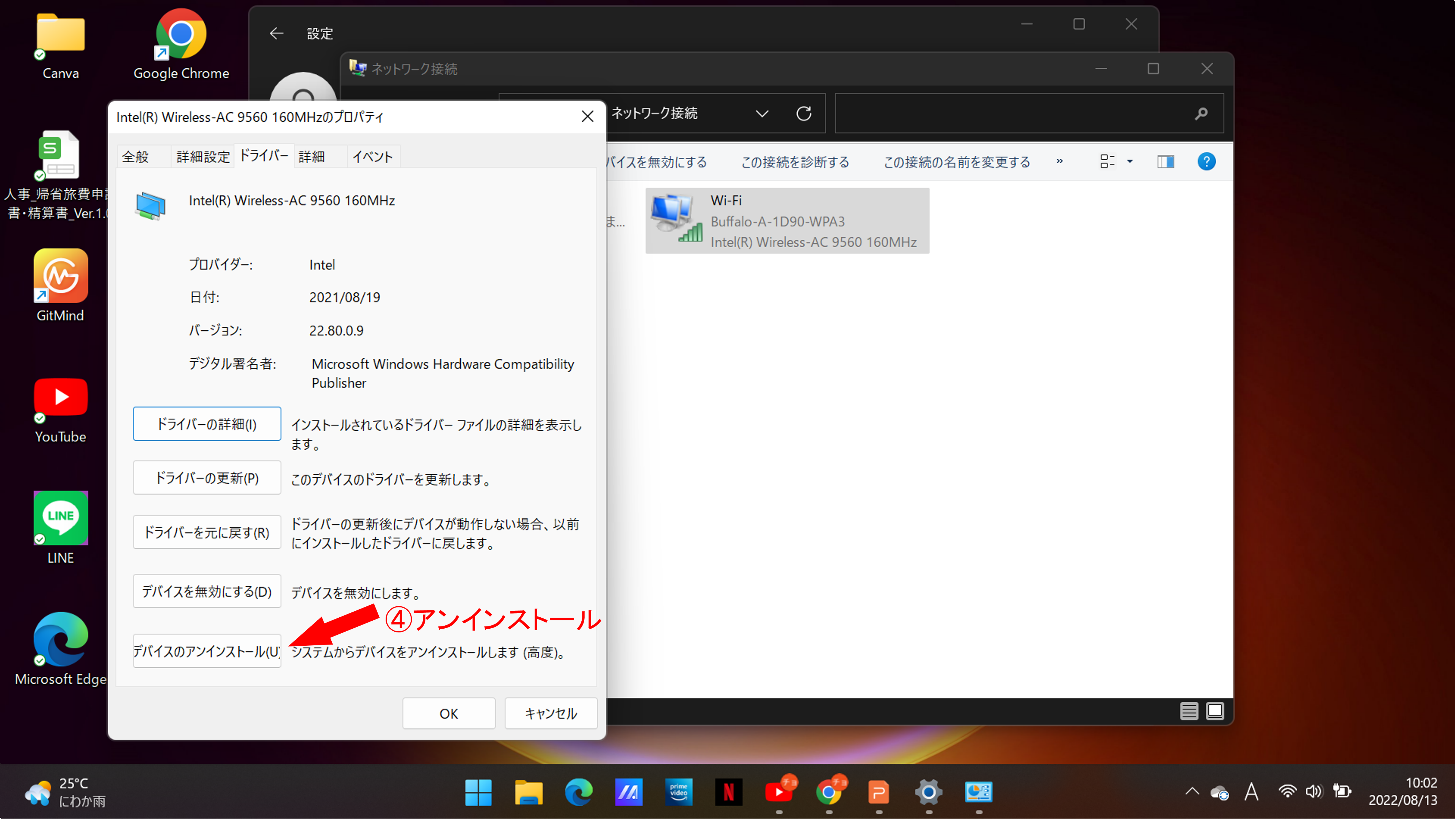Click the search magnifier icon

click(x=1201, y=114)
